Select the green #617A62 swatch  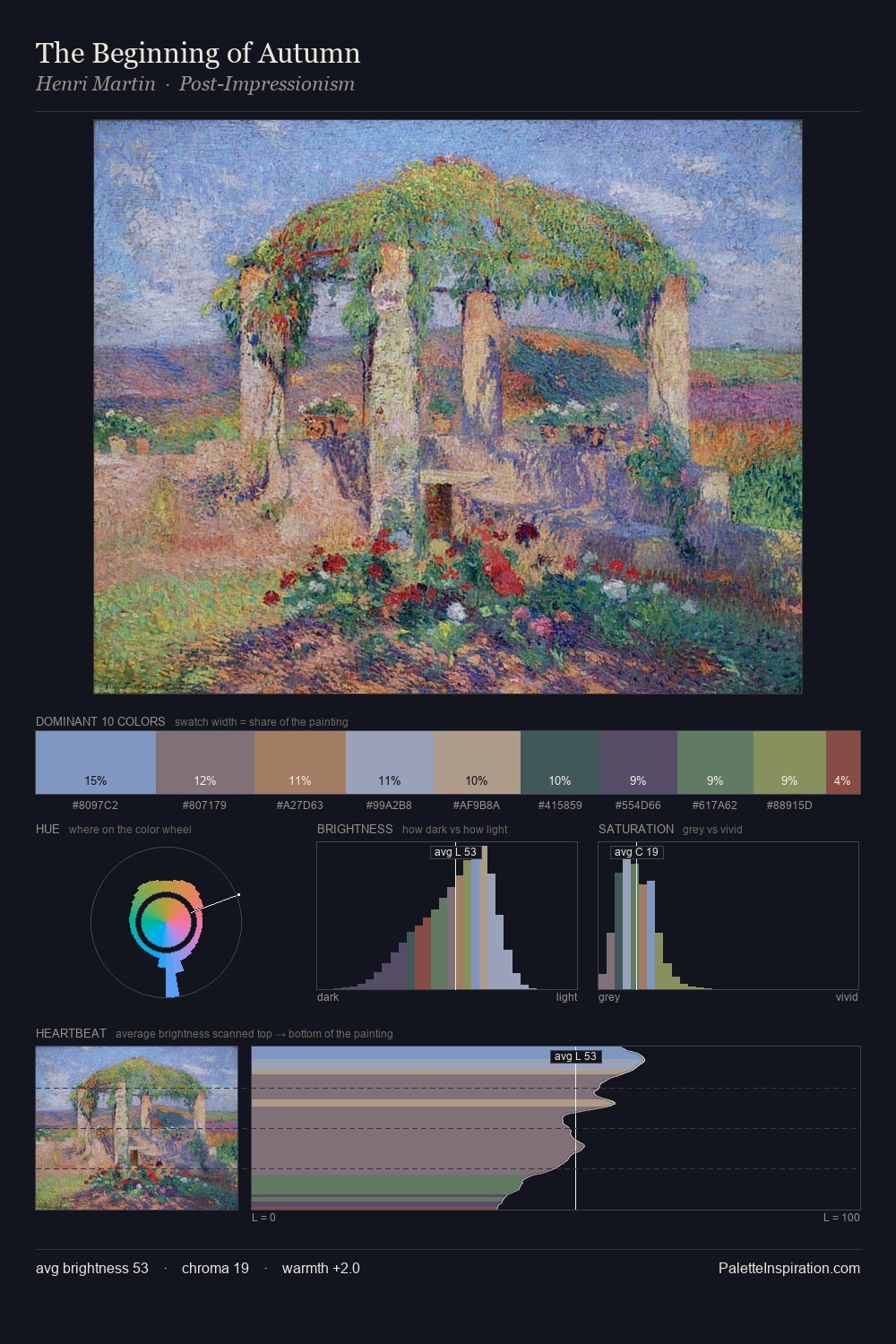coord(715,762)
